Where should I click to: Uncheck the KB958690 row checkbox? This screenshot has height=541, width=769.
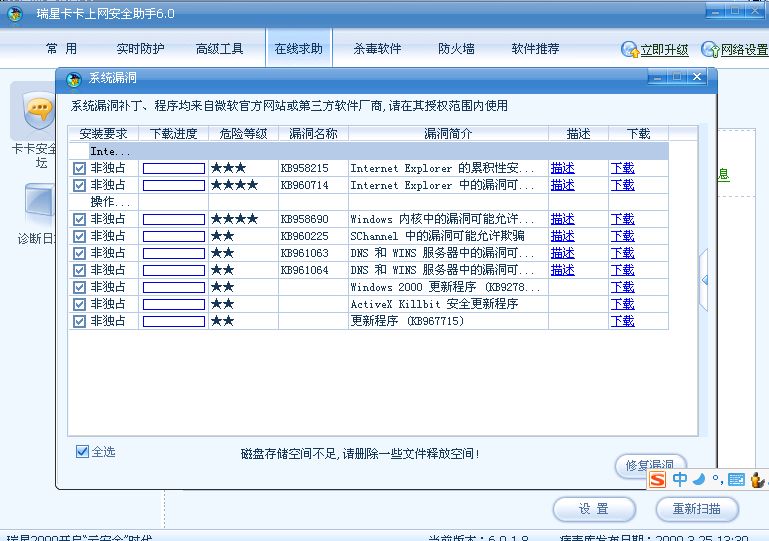[79, 219]
